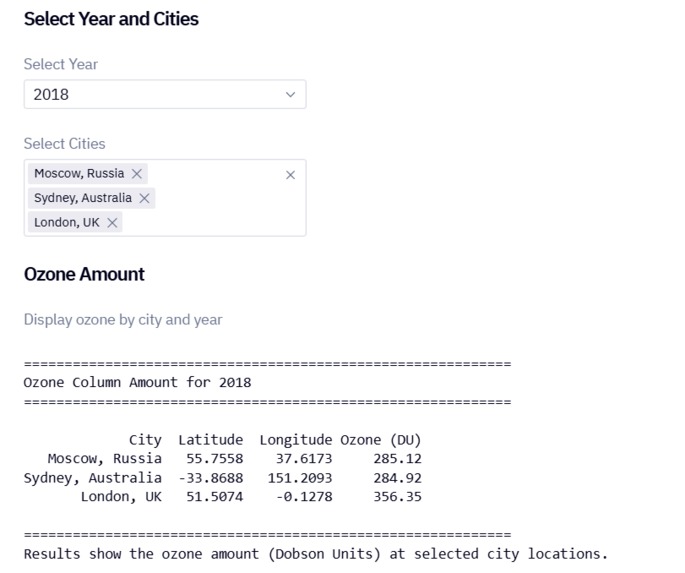Click latitude value 55.7558
The image size is (685, 573).
point(214,459)
